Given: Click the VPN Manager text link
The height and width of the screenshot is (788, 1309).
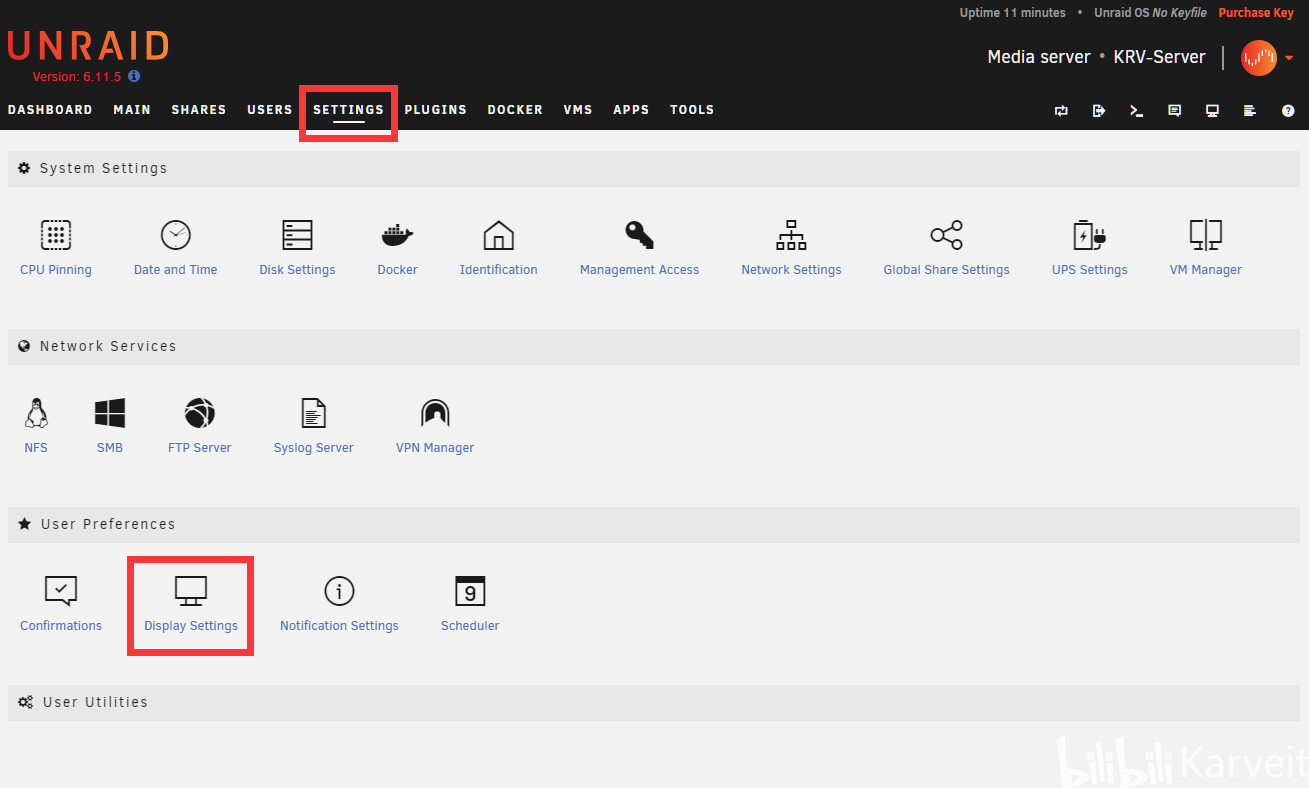Looking at the screenshot, I should 435,448.
